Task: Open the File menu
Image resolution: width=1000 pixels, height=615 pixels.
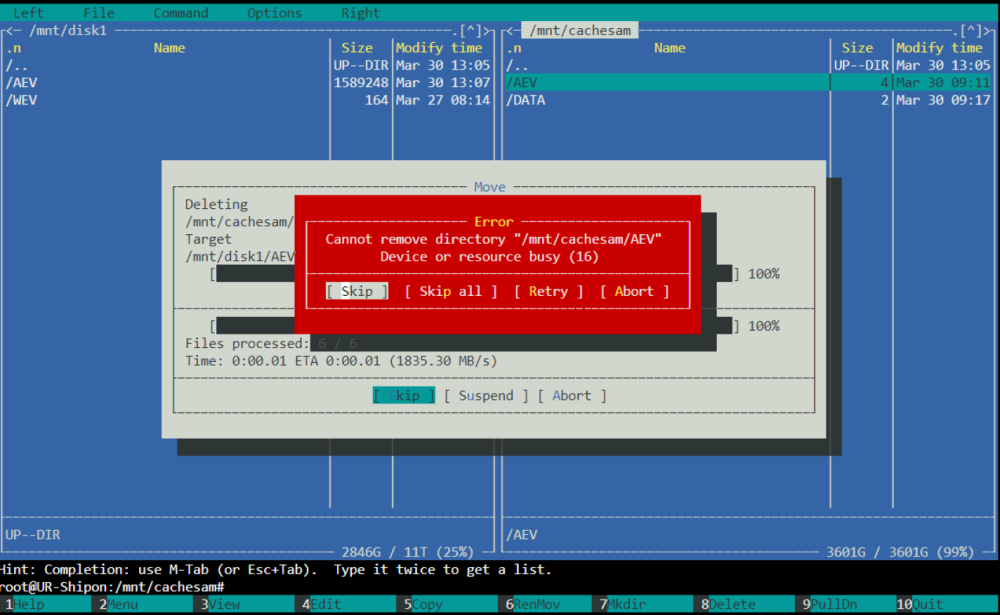Action: point(99,13)
